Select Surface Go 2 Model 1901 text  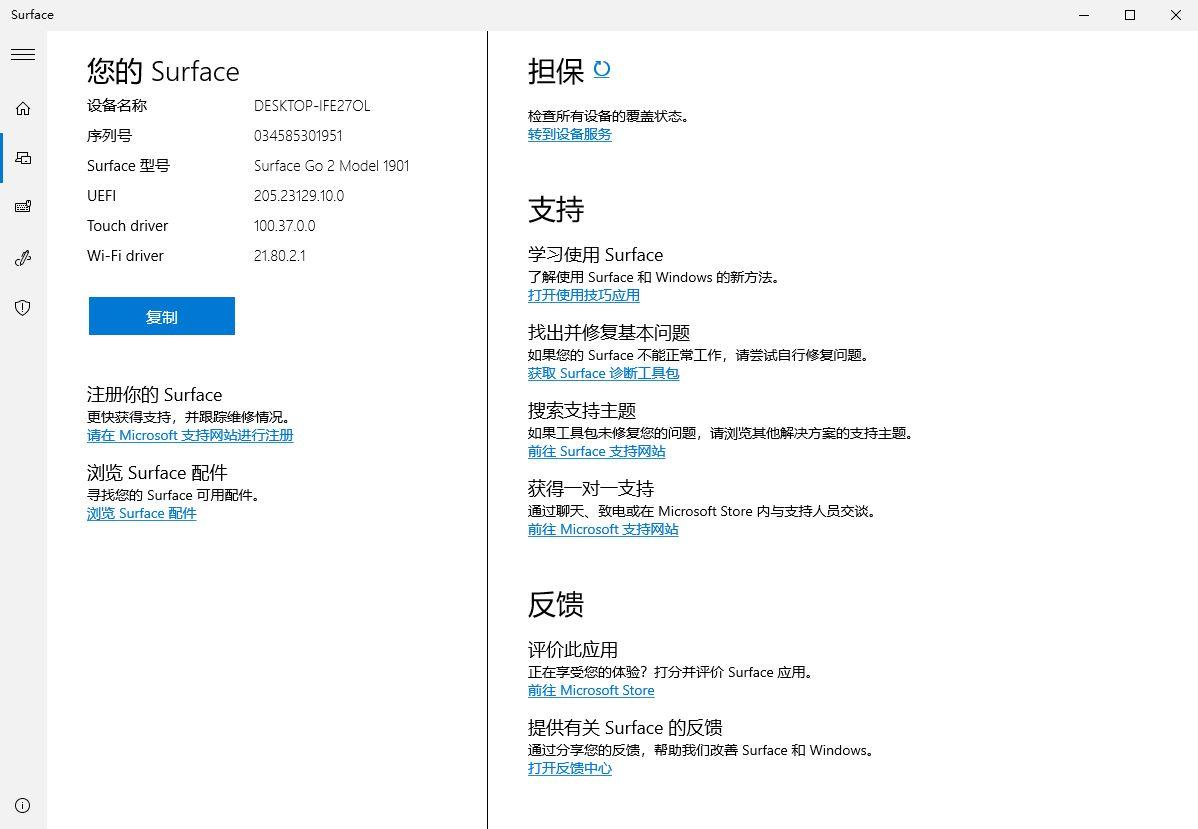(332, 166)
